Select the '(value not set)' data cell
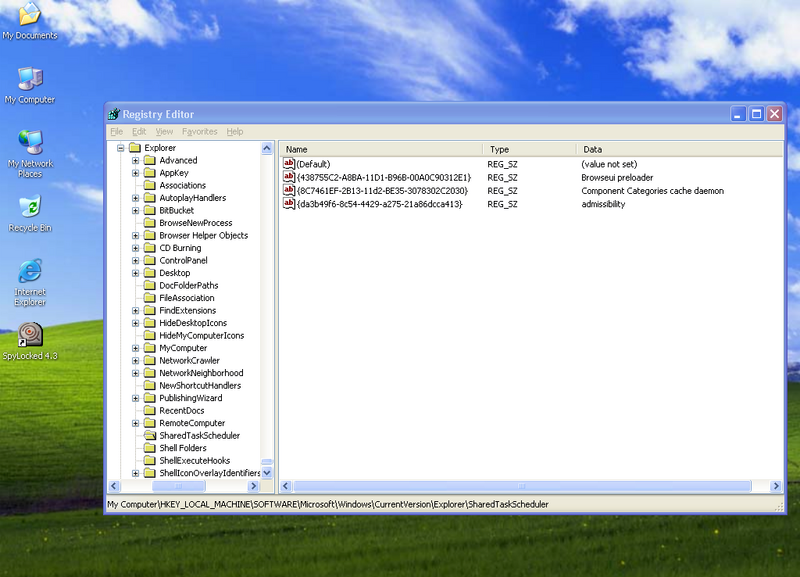This screenshot has width=800, height=577. click(x=609, y=164)
